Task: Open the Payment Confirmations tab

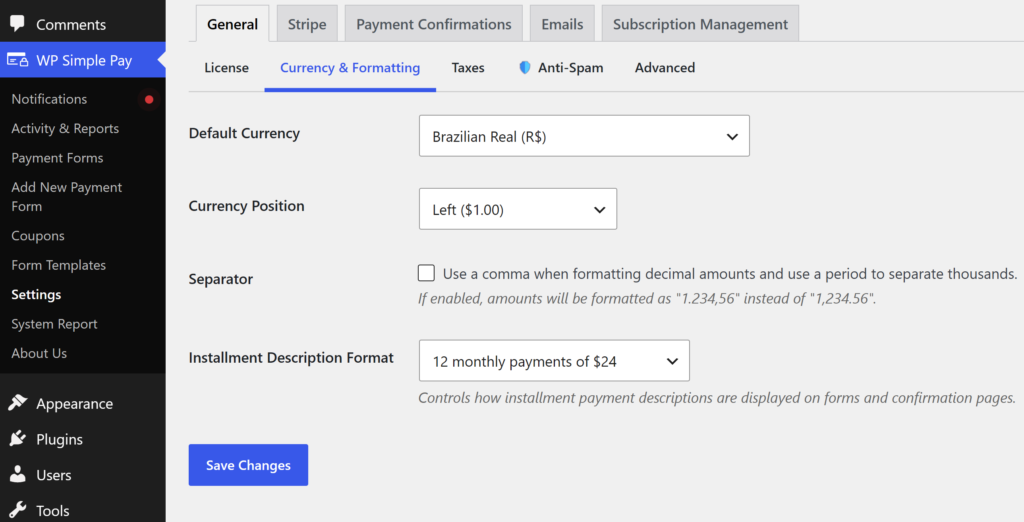Action: point(434,24)
